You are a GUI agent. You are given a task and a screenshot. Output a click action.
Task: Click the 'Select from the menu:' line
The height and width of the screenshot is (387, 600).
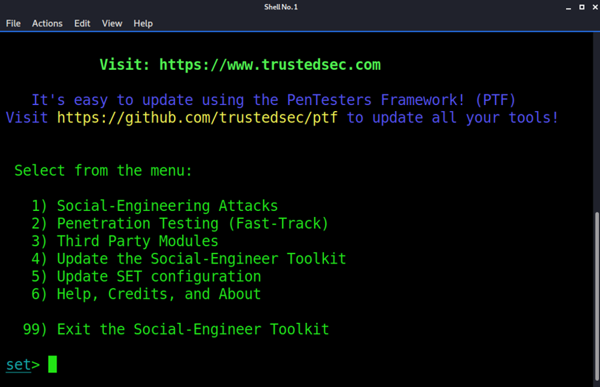tap(103, 170)
